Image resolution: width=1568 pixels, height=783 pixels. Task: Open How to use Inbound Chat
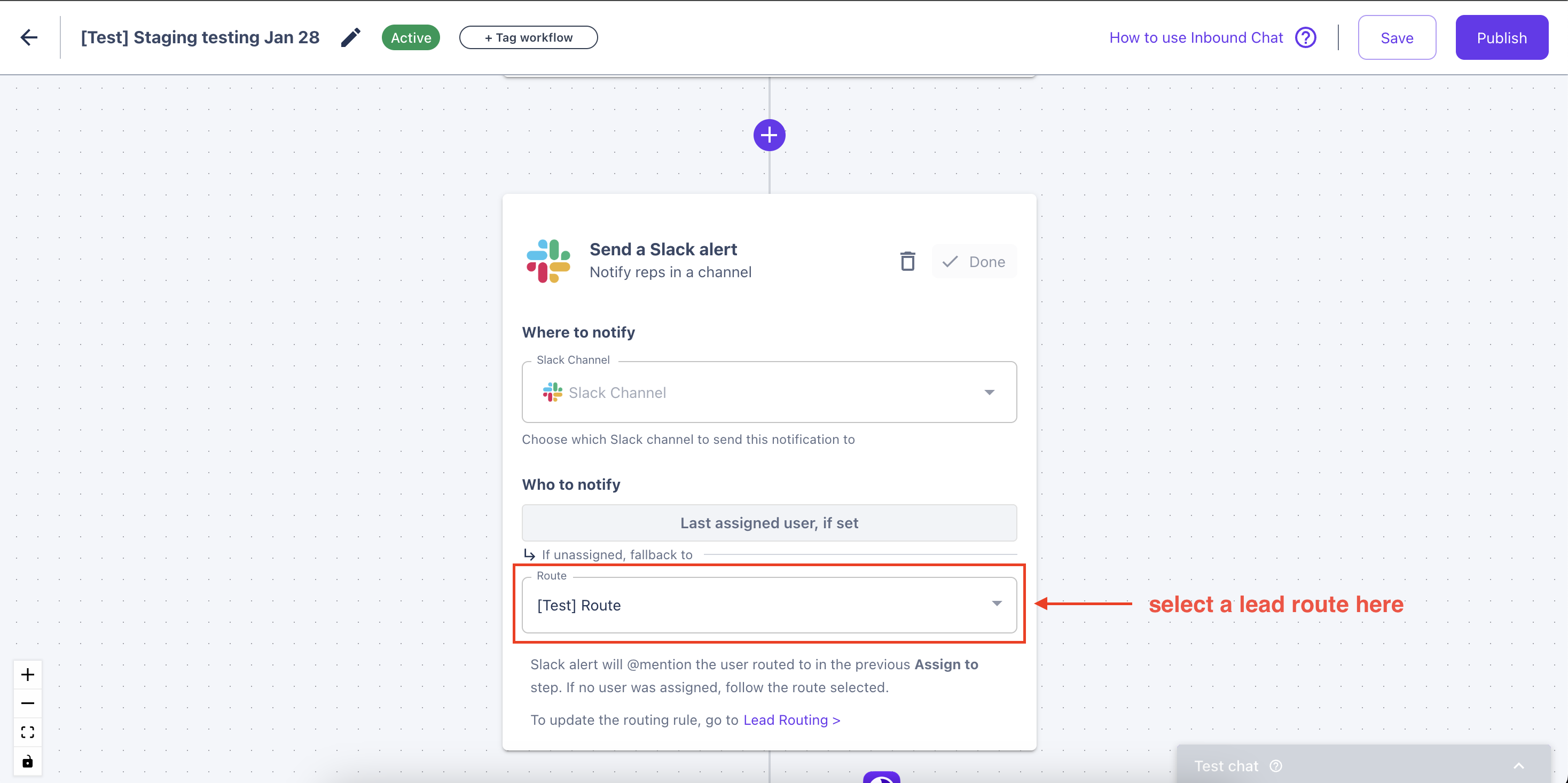(x=1195, y=38)
